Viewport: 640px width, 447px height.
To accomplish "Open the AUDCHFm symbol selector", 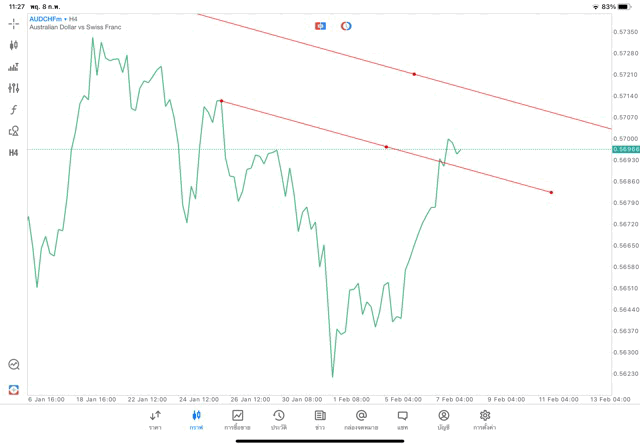I will (47, 19).
